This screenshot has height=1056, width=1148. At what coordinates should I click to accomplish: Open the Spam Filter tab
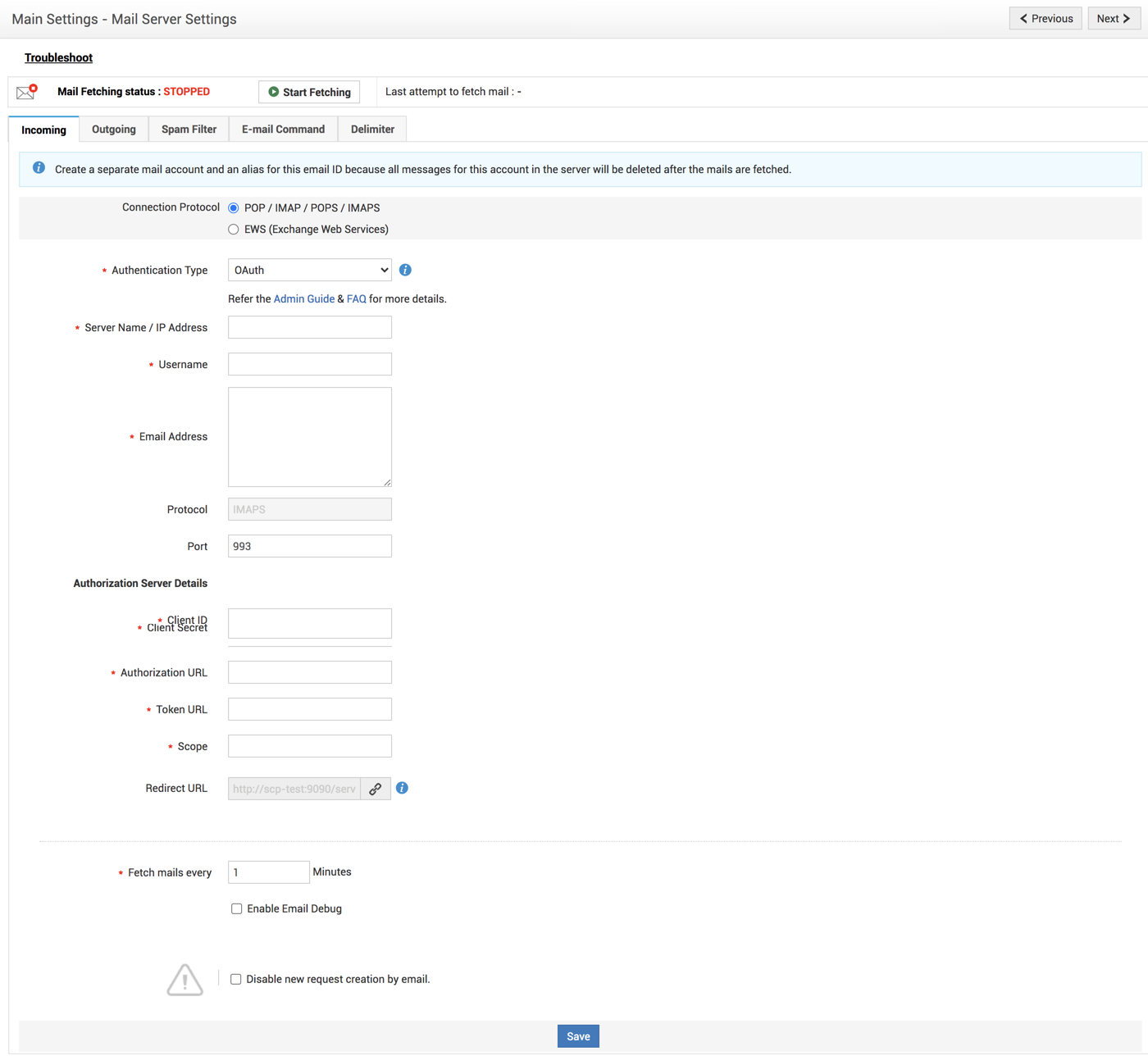point(189,130)
